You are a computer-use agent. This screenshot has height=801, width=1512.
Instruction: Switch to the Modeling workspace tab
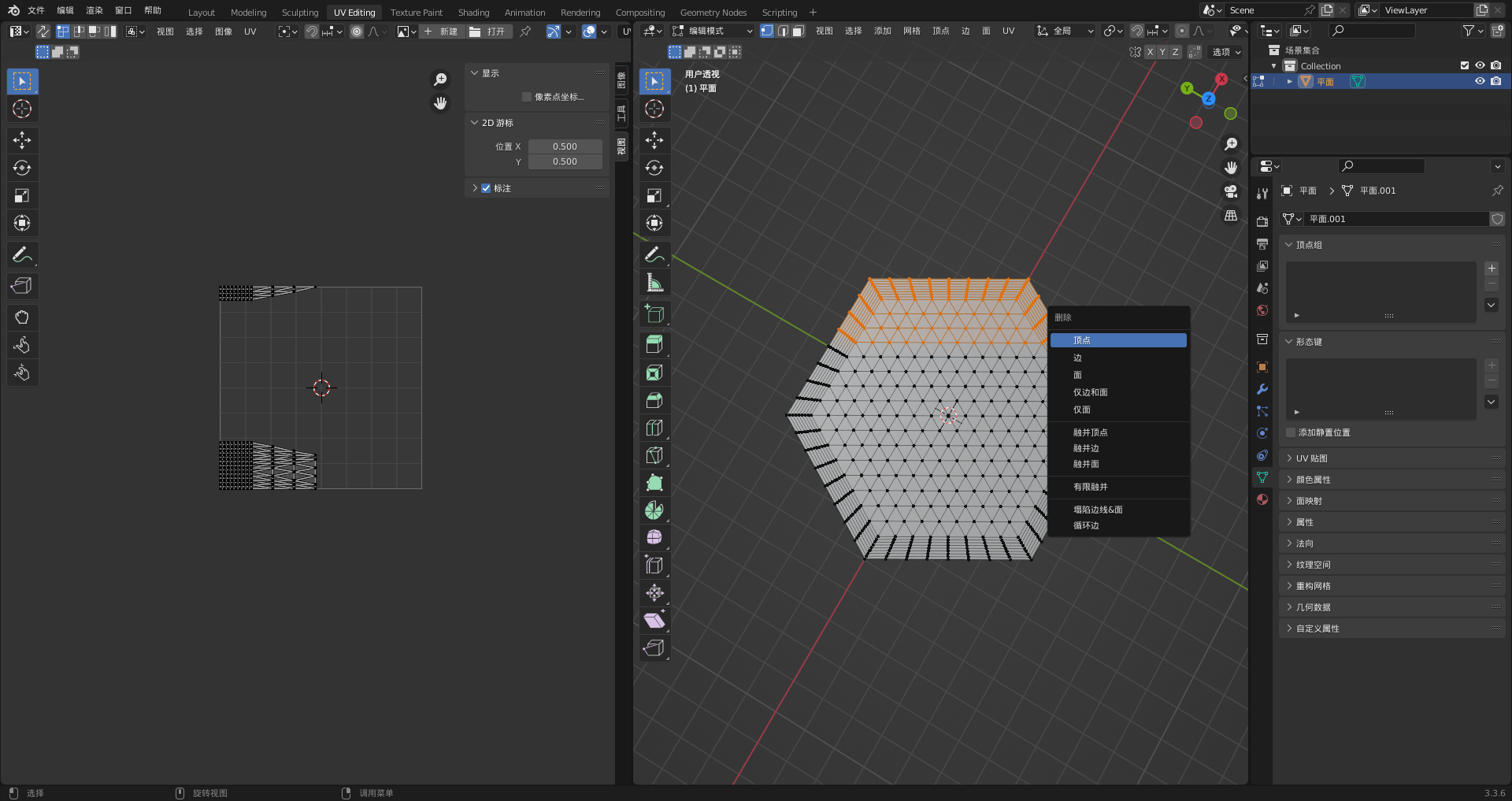click(248, 13)
